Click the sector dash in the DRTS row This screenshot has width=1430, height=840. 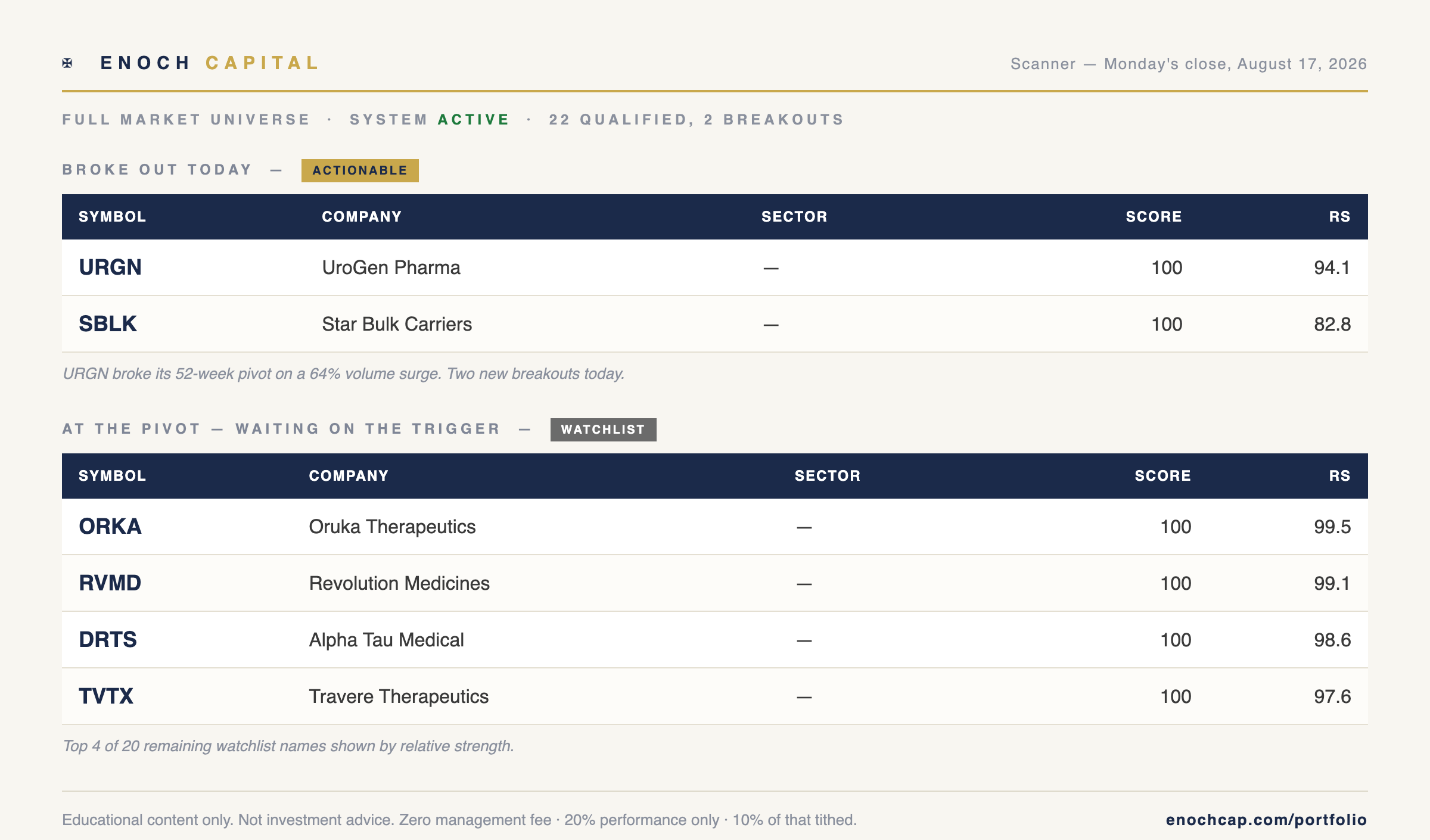tap(804, 641)
